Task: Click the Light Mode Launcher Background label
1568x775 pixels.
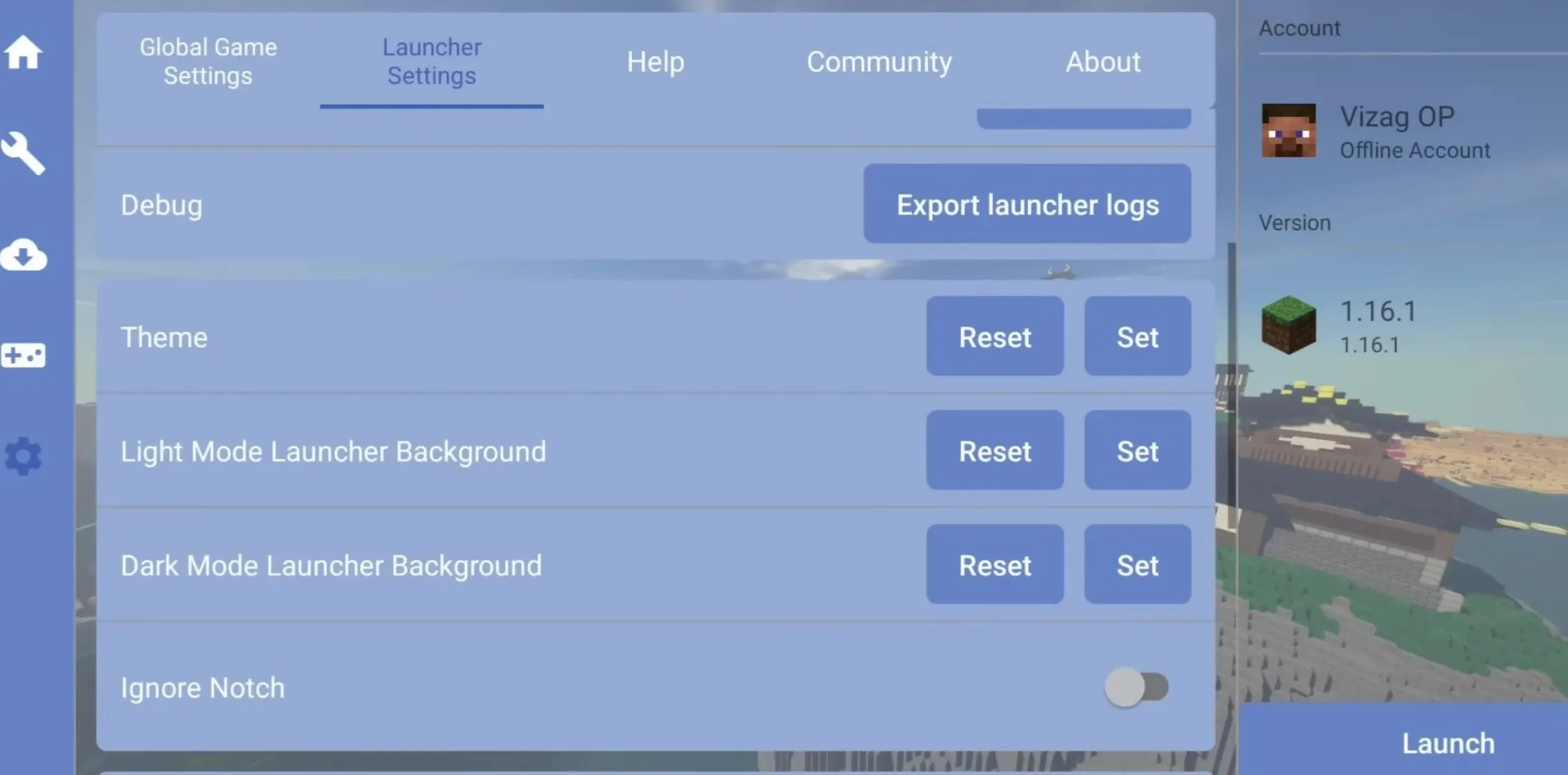Action: (333, 452)
